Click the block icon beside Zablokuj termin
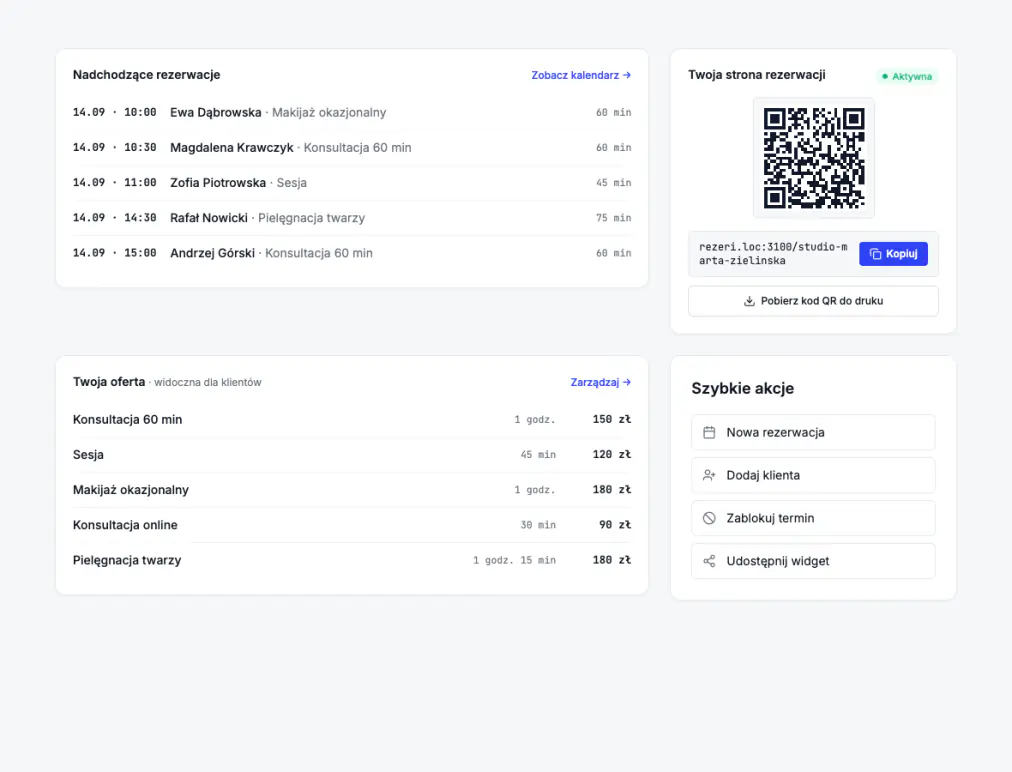1012x772 pixels. tap(709, 518)
